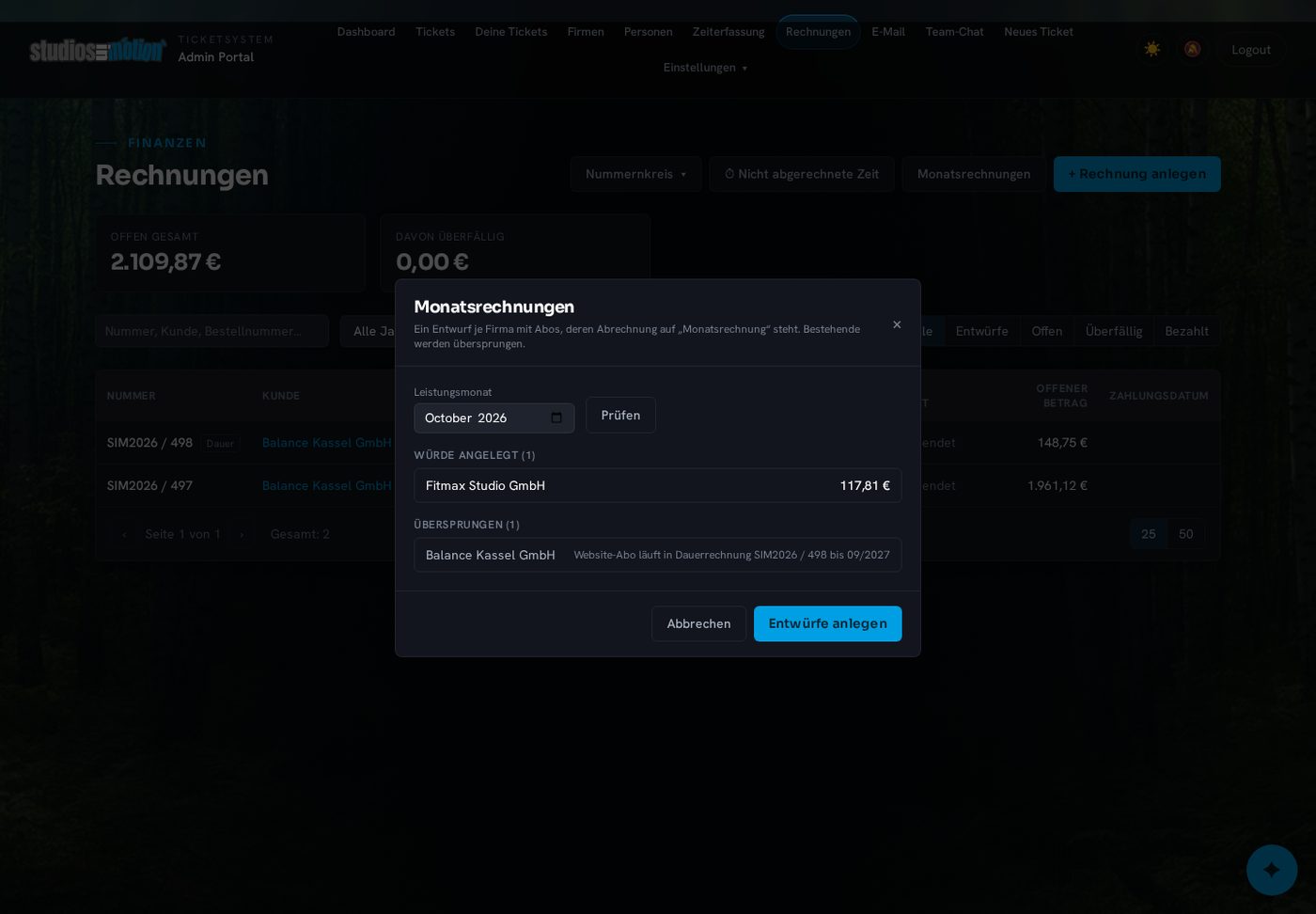Open the Nummernkreis dropdown
The width and height of the screenshot is (1316, 914).
636,174
